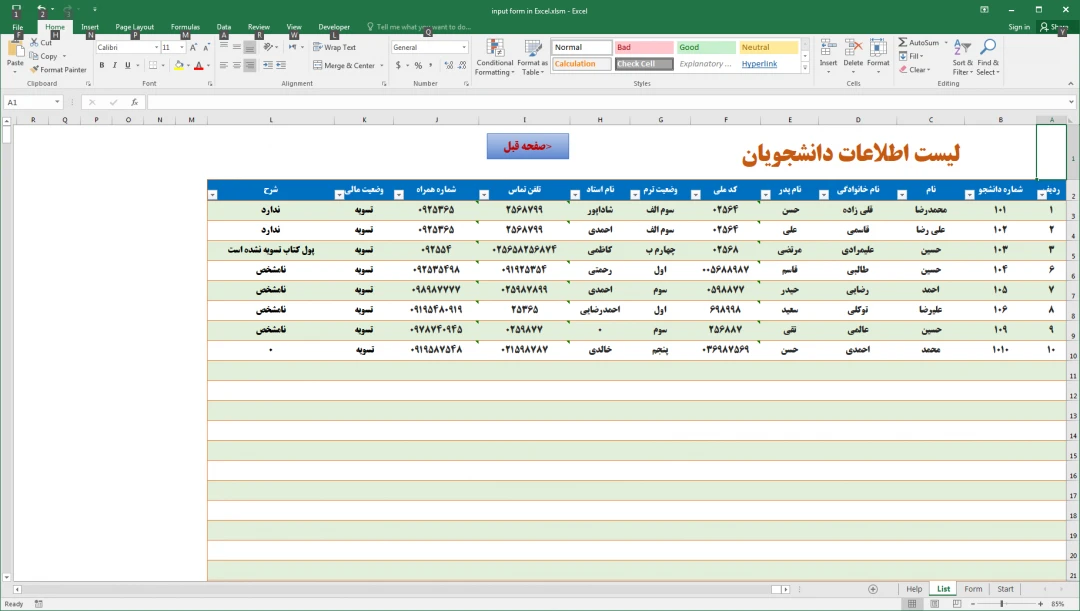
Task: Switch to Page Layout view in status bar
Action: click(x=935, y=604)
